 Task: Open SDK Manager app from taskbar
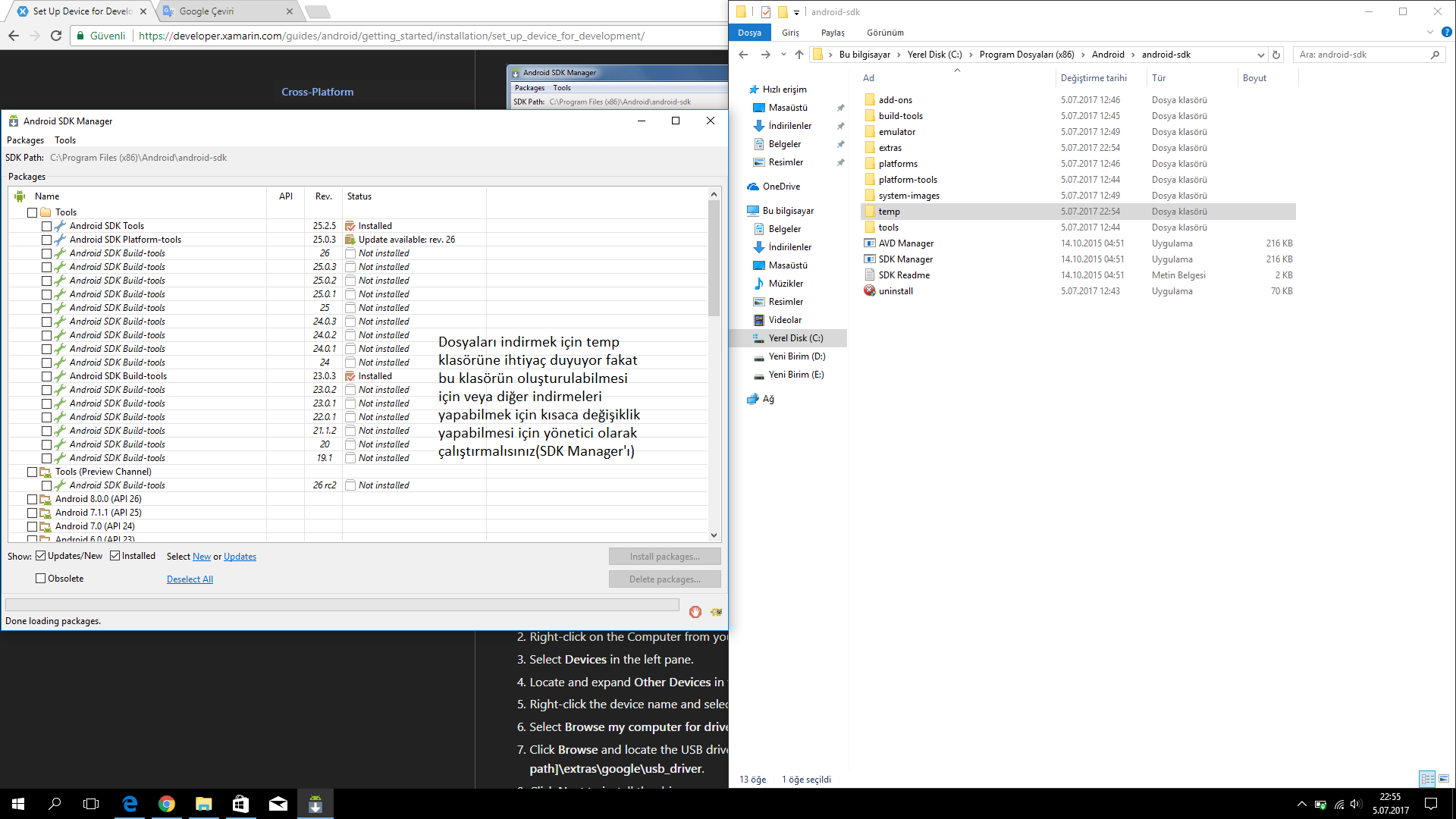click(315, 804)
